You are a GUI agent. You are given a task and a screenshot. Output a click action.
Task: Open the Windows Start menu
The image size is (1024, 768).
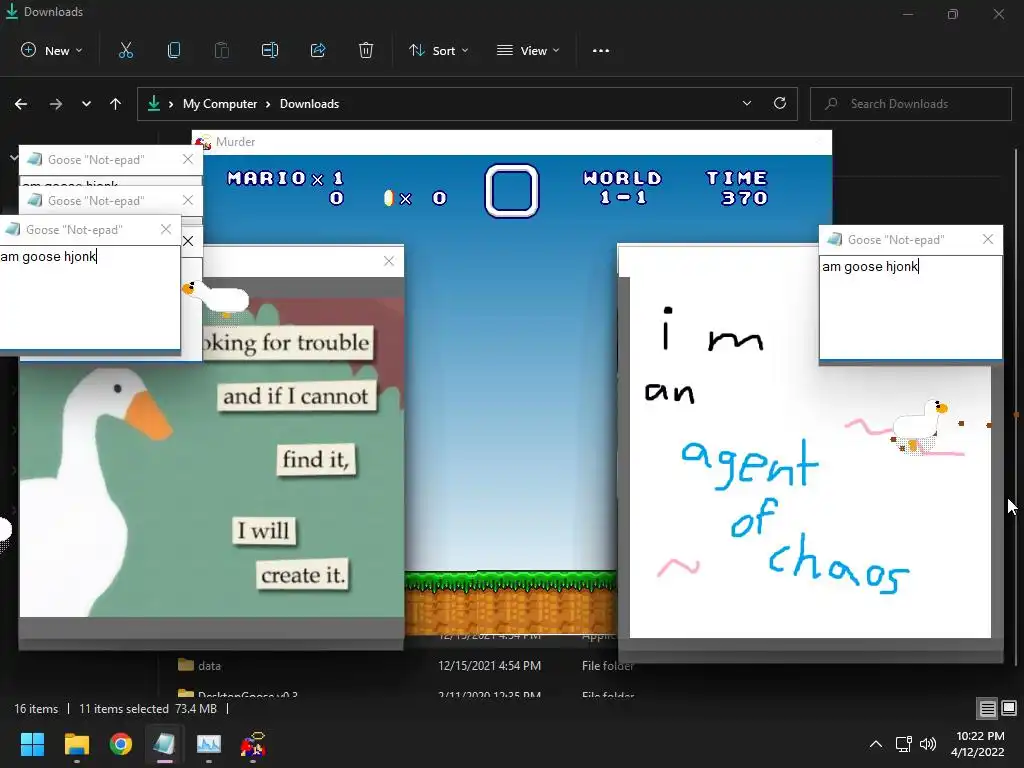point(32,744)
